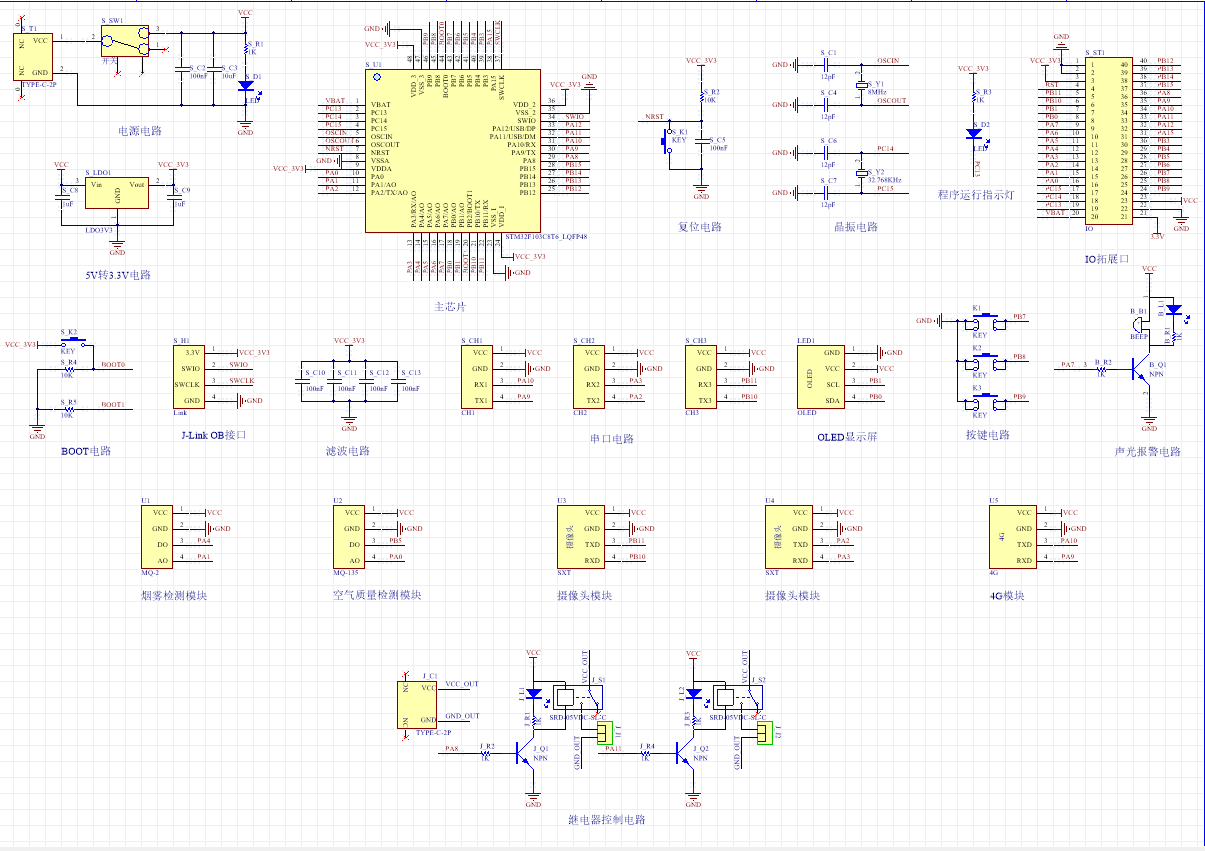The image size is (1205, 851).
Task: Click the 串口电路 section label
Action: pos(612,438)
